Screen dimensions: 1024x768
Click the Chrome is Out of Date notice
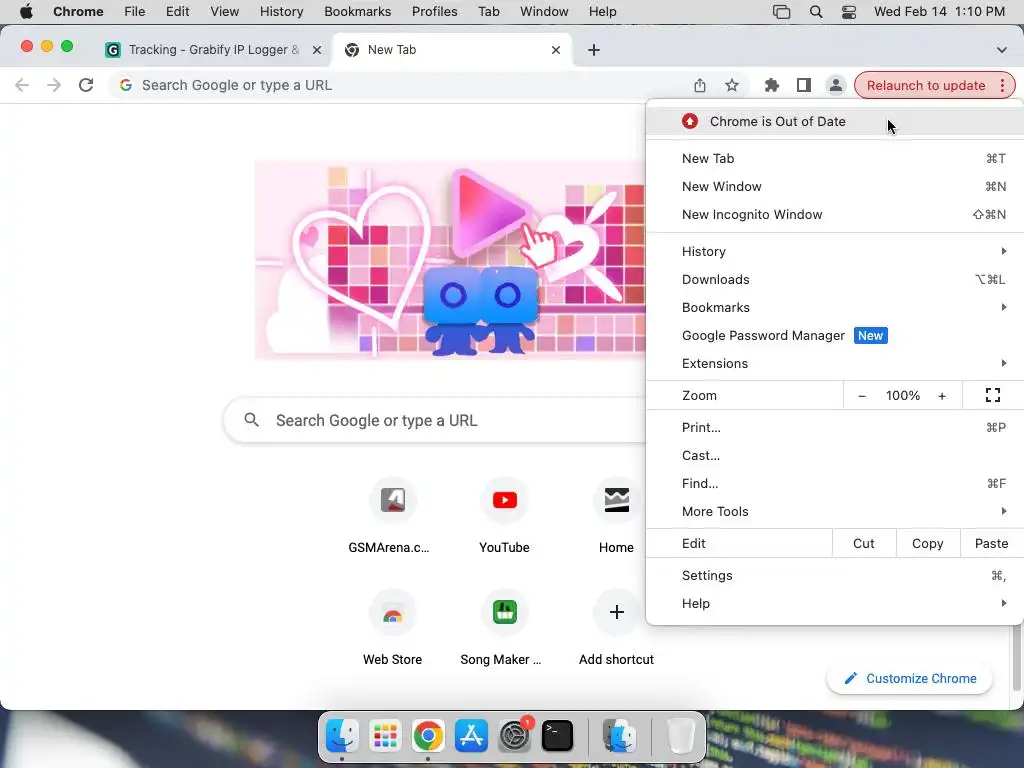click(835, 121)
